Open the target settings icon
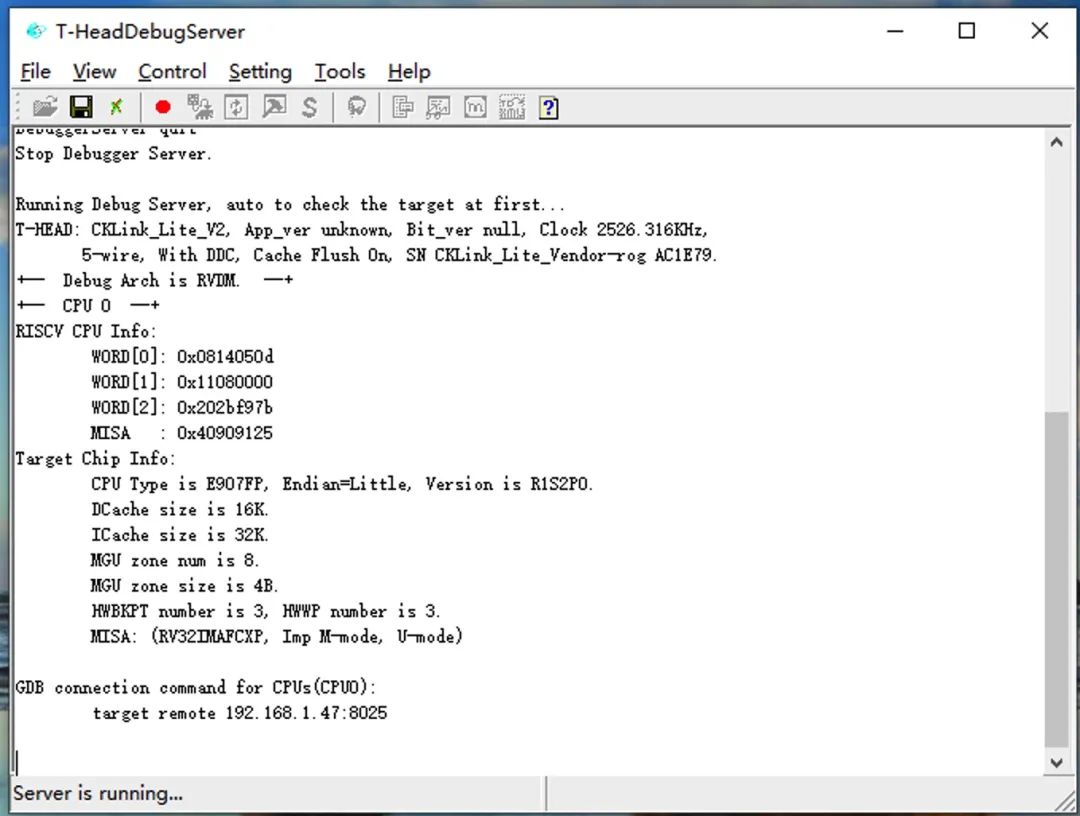The width and height of the screenshot is (1080, 816). pos(199,106)
